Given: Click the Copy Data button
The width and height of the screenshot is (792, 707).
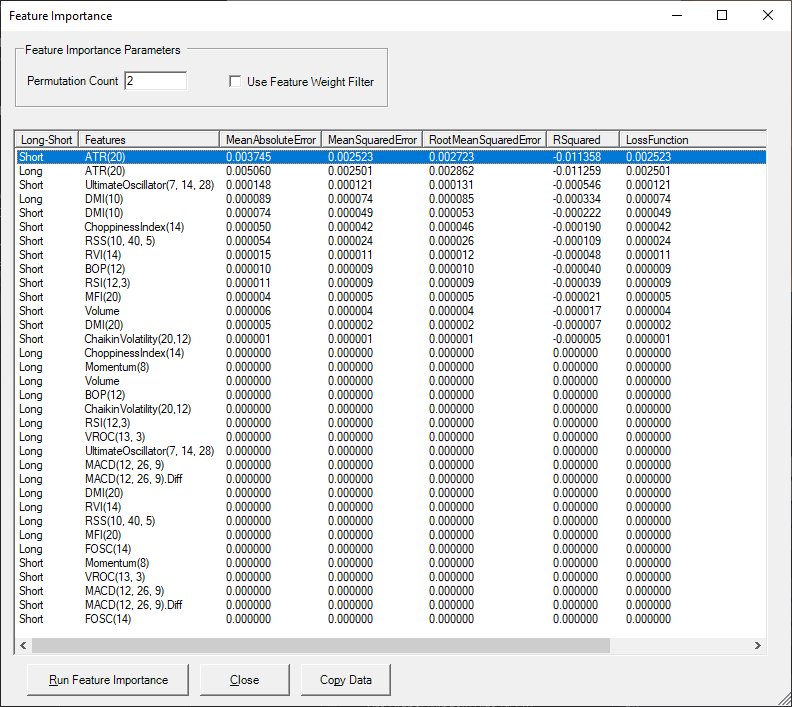Looking at the screenshot, I should pos(345,680).
